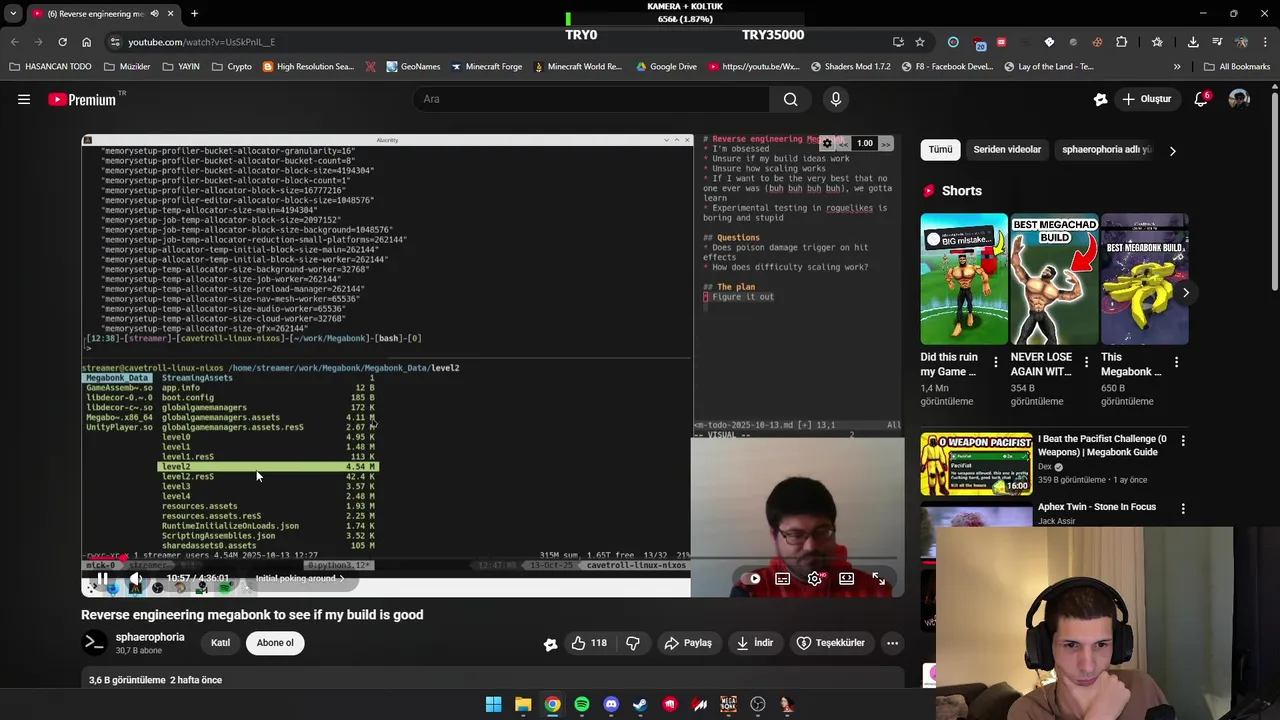Show more filter chips arrow
The image size is (1280, 720).
pyautogui.click(x=1172, y=150)
